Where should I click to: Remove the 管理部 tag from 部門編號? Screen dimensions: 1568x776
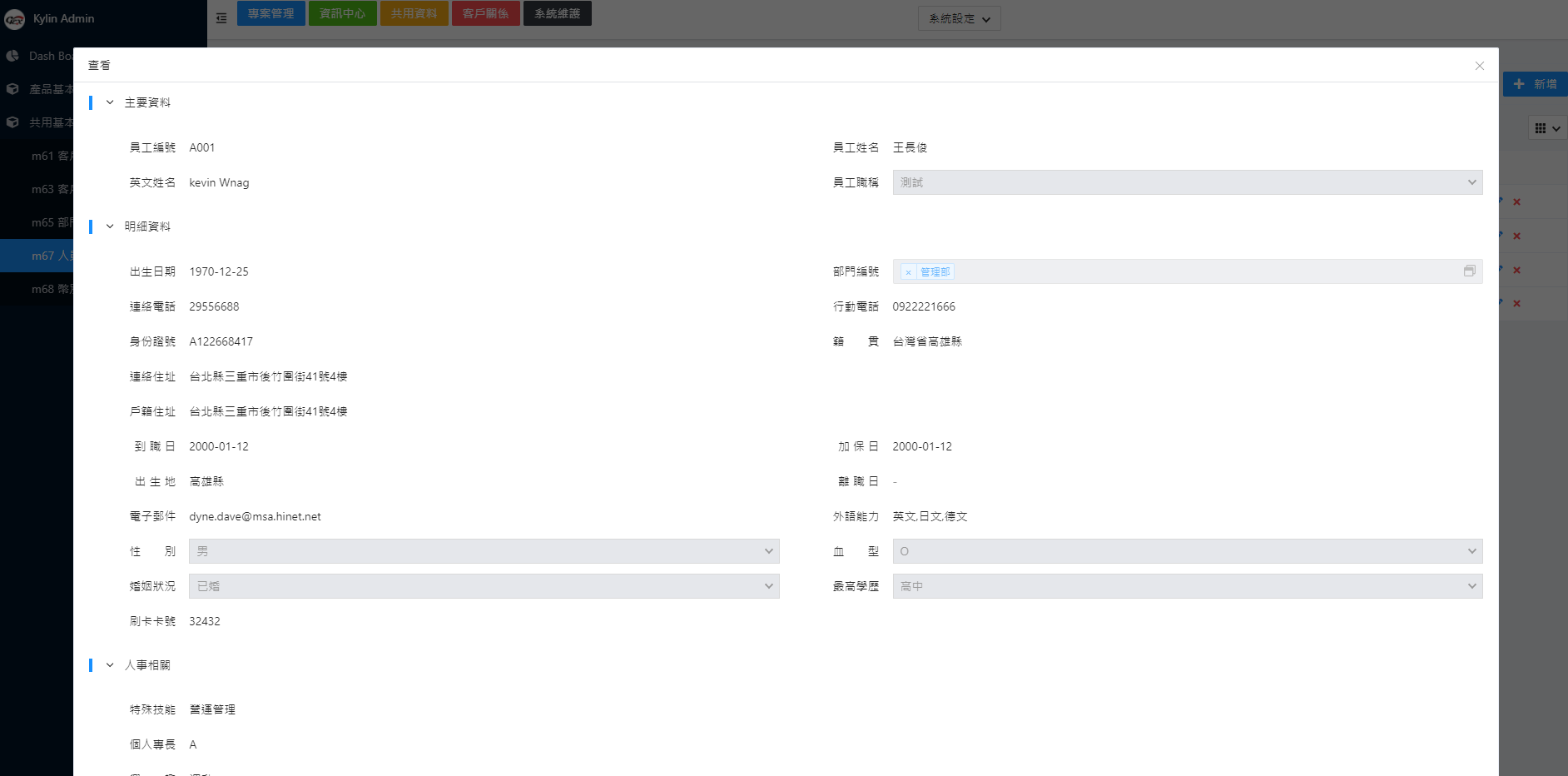(908, 272)
